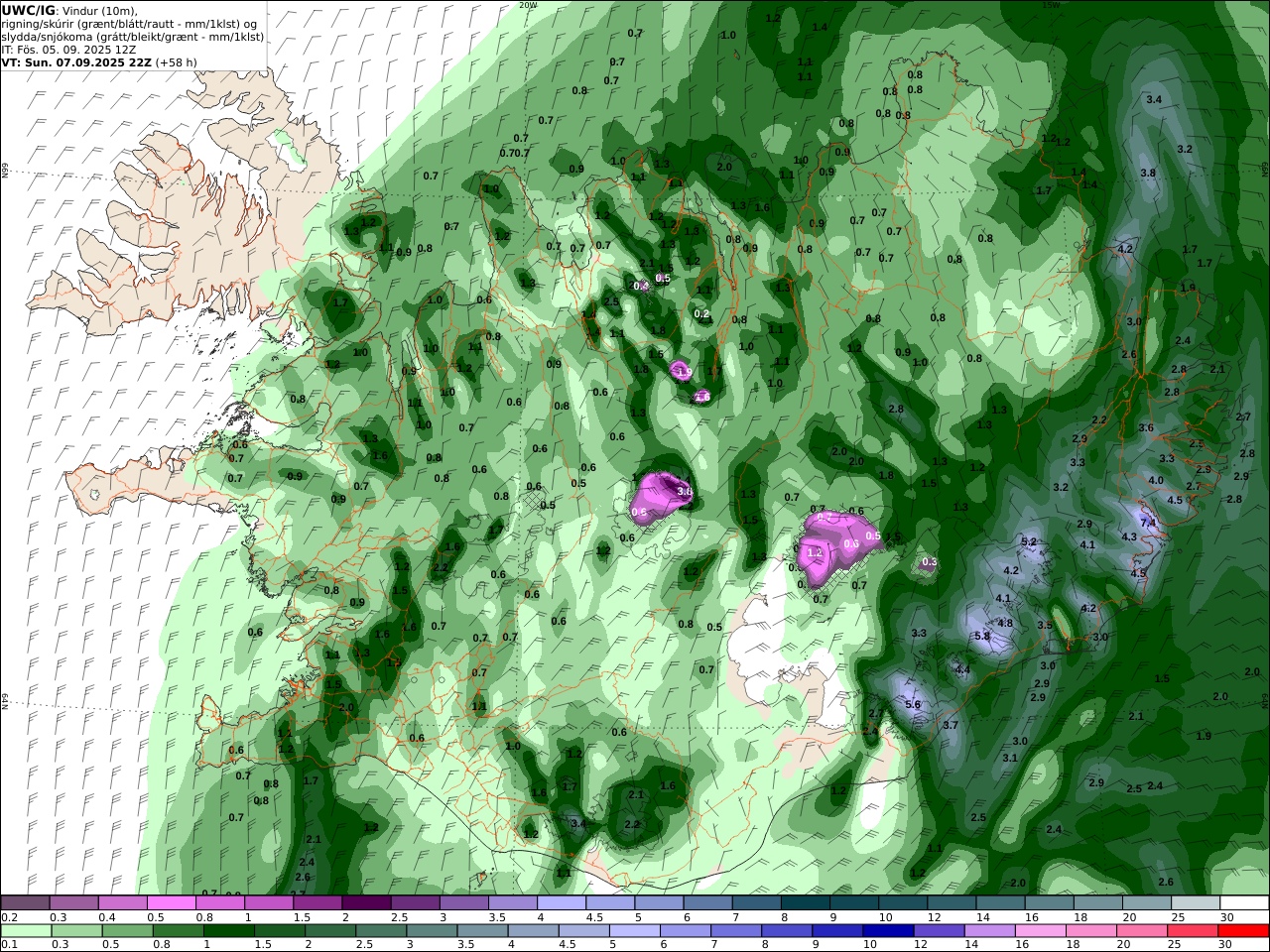The height and width of the screenshot is (952, 1270).
Task: Select the white 30 swatch in top scale
Action: click(x=1244, y=903)
